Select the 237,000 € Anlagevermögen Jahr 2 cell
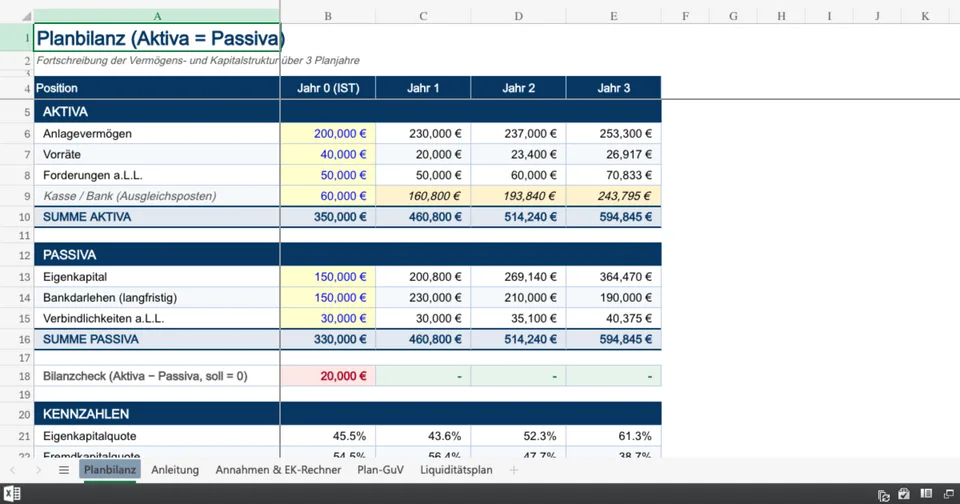Viewport: 960px width, 504px height. click(x=519, y=134)
